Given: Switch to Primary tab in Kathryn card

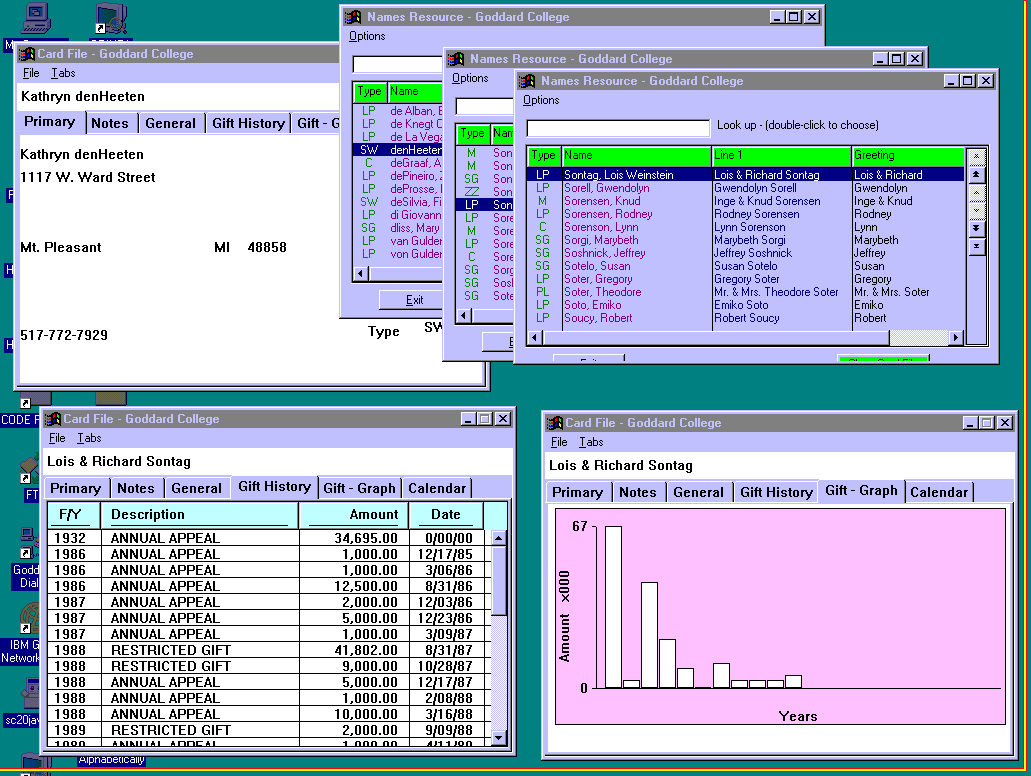Looking at the screenshot, I should (50, 122).
